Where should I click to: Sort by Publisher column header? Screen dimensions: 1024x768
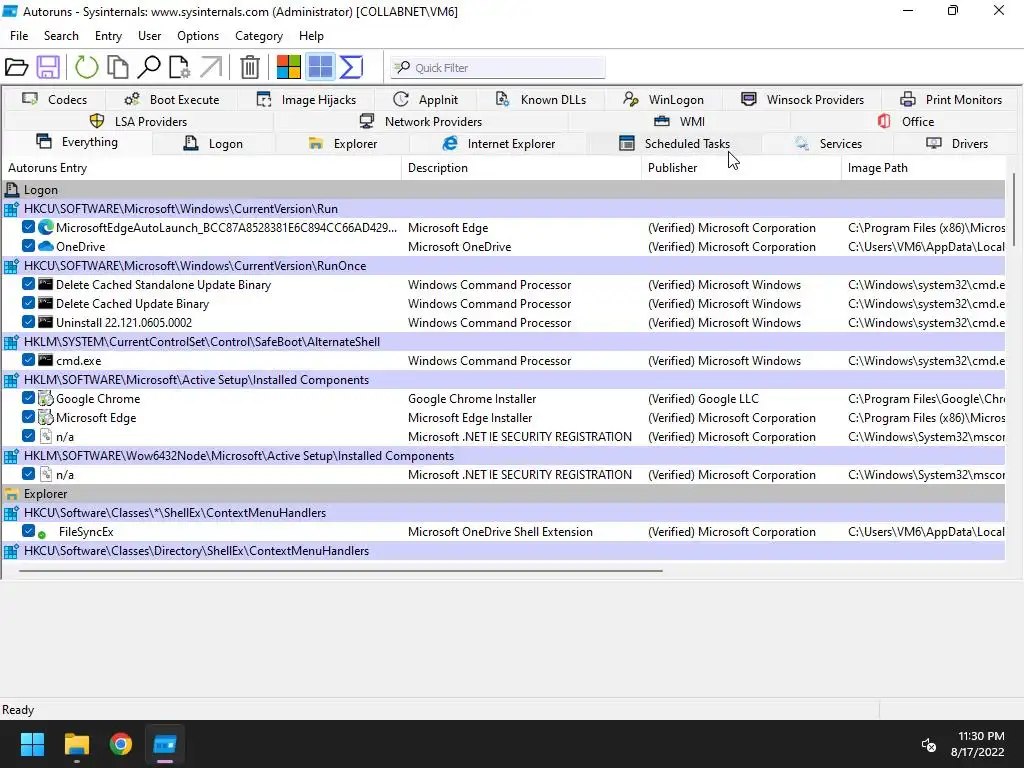point(741,168)
